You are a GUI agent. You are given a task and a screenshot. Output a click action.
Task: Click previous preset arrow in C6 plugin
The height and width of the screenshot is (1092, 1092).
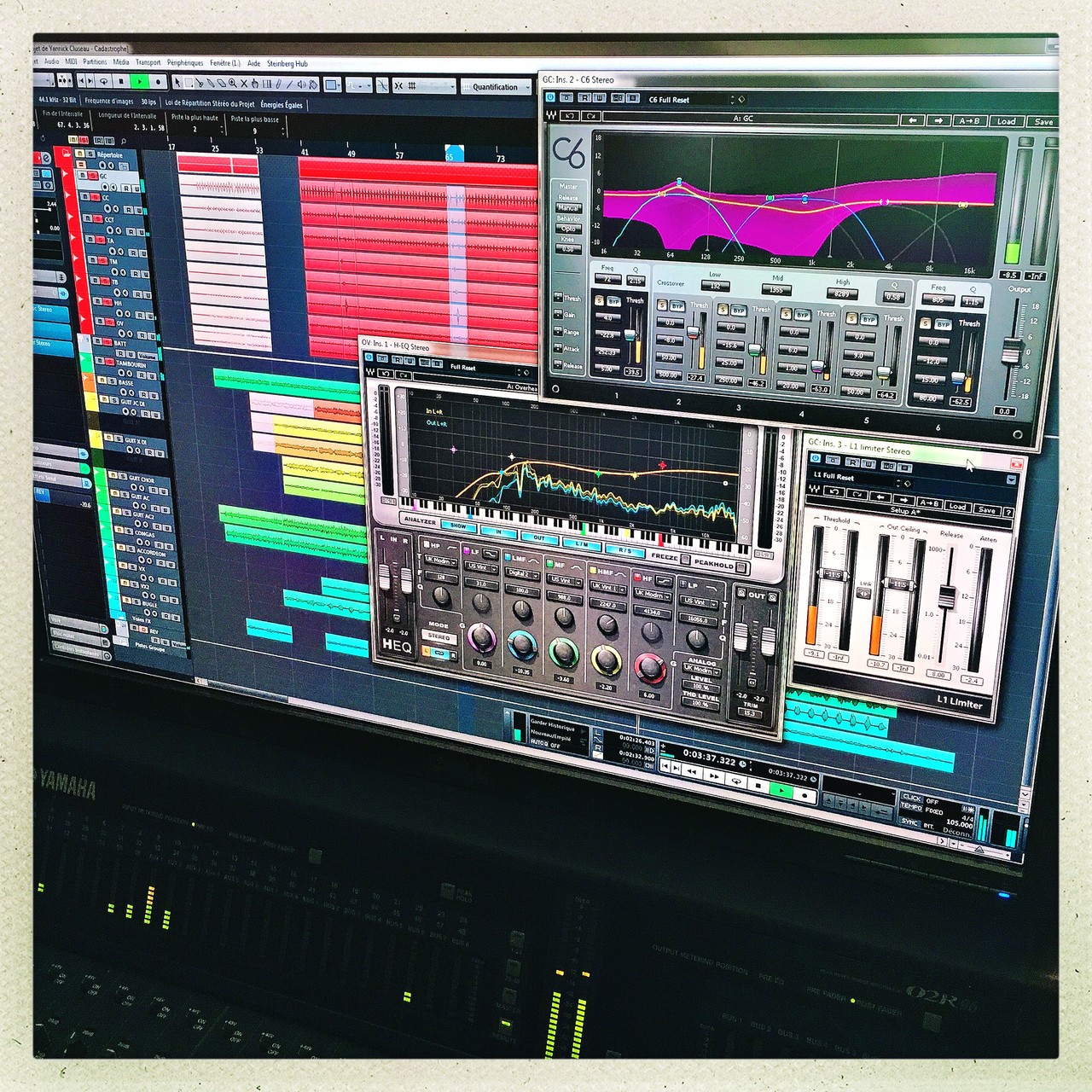click(x=913, y=120)
